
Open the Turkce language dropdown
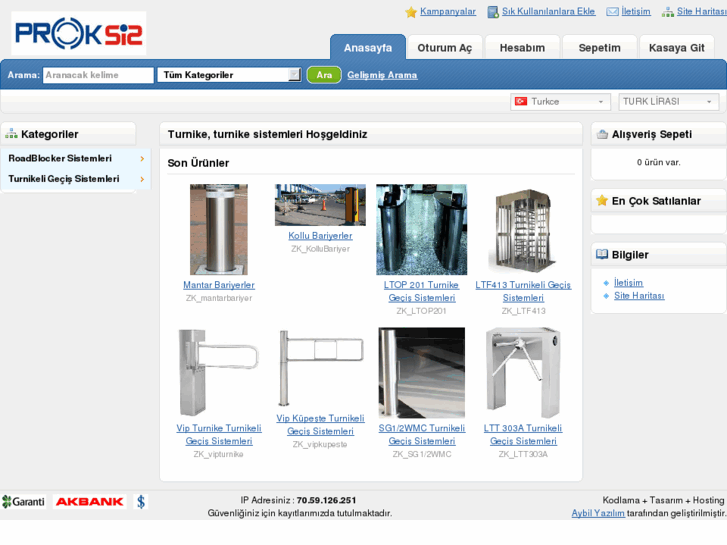tap(560, 102)
